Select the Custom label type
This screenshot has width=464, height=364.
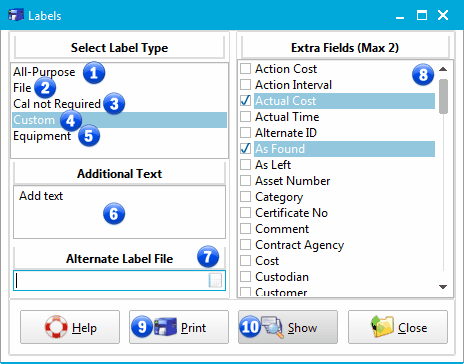click(119, 120)
